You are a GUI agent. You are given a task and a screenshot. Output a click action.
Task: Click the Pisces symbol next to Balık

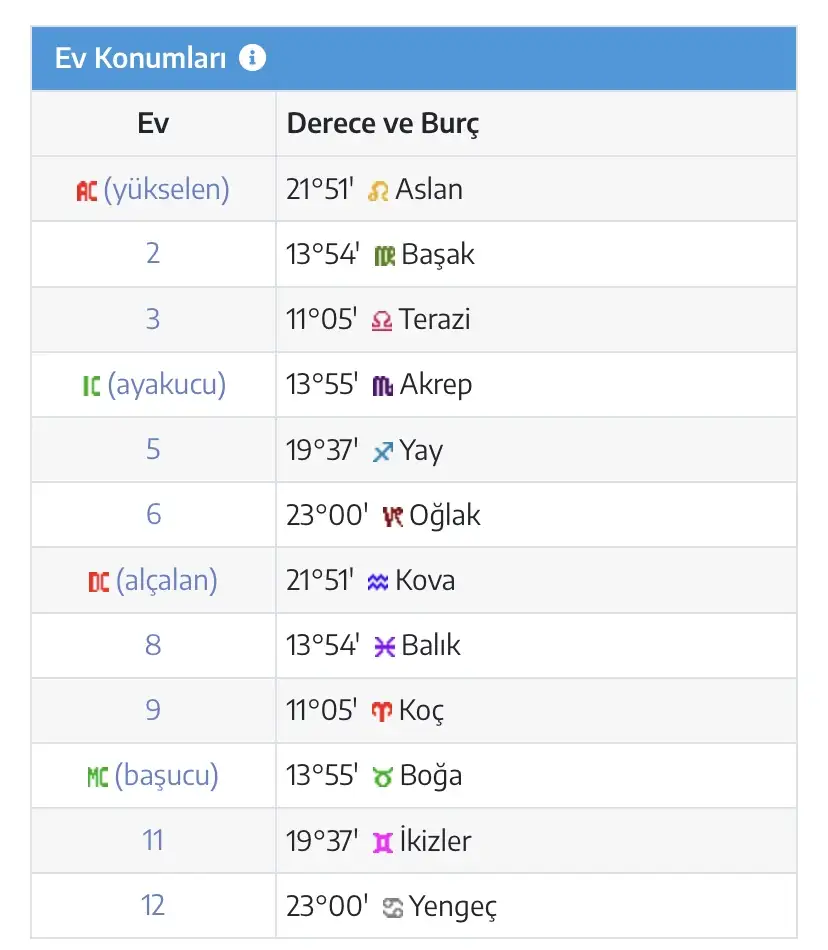(384, 647)
